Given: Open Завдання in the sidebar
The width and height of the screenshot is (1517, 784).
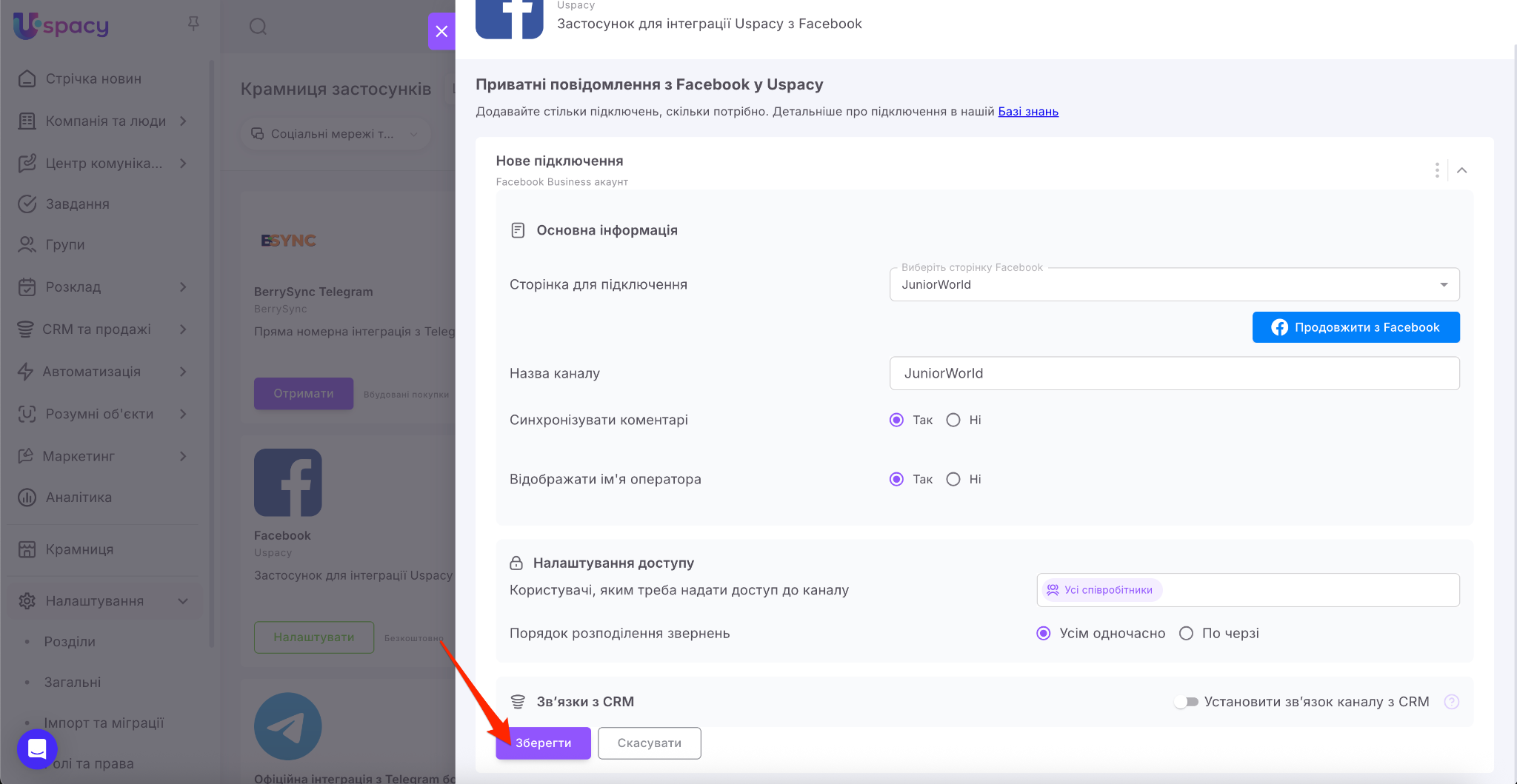Looking at the screenshot, I should tap(77, 204).
